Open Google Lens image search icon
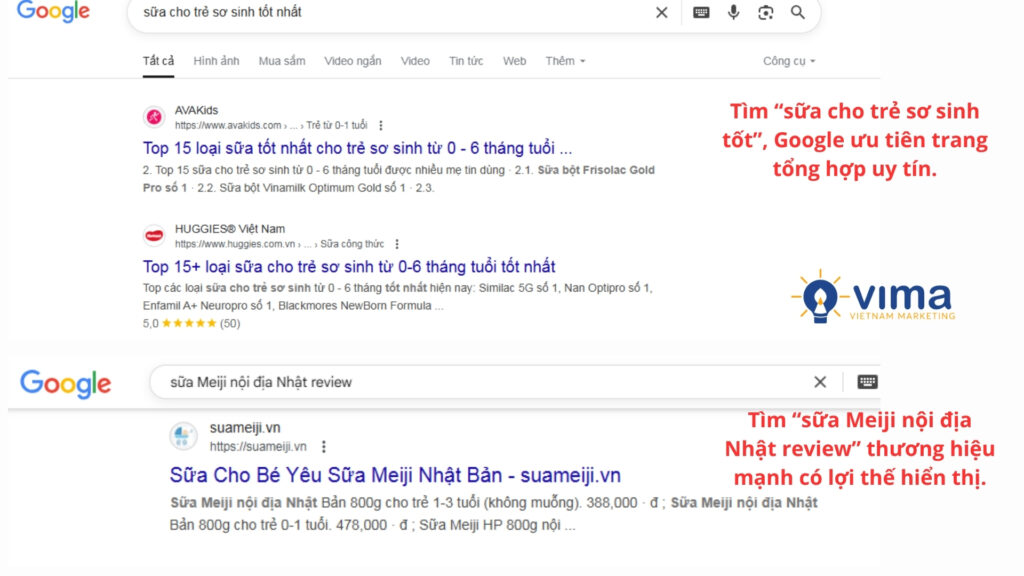Image resolution: width=1024 pixels, height=576 pixels. click(x=765, y=12)
